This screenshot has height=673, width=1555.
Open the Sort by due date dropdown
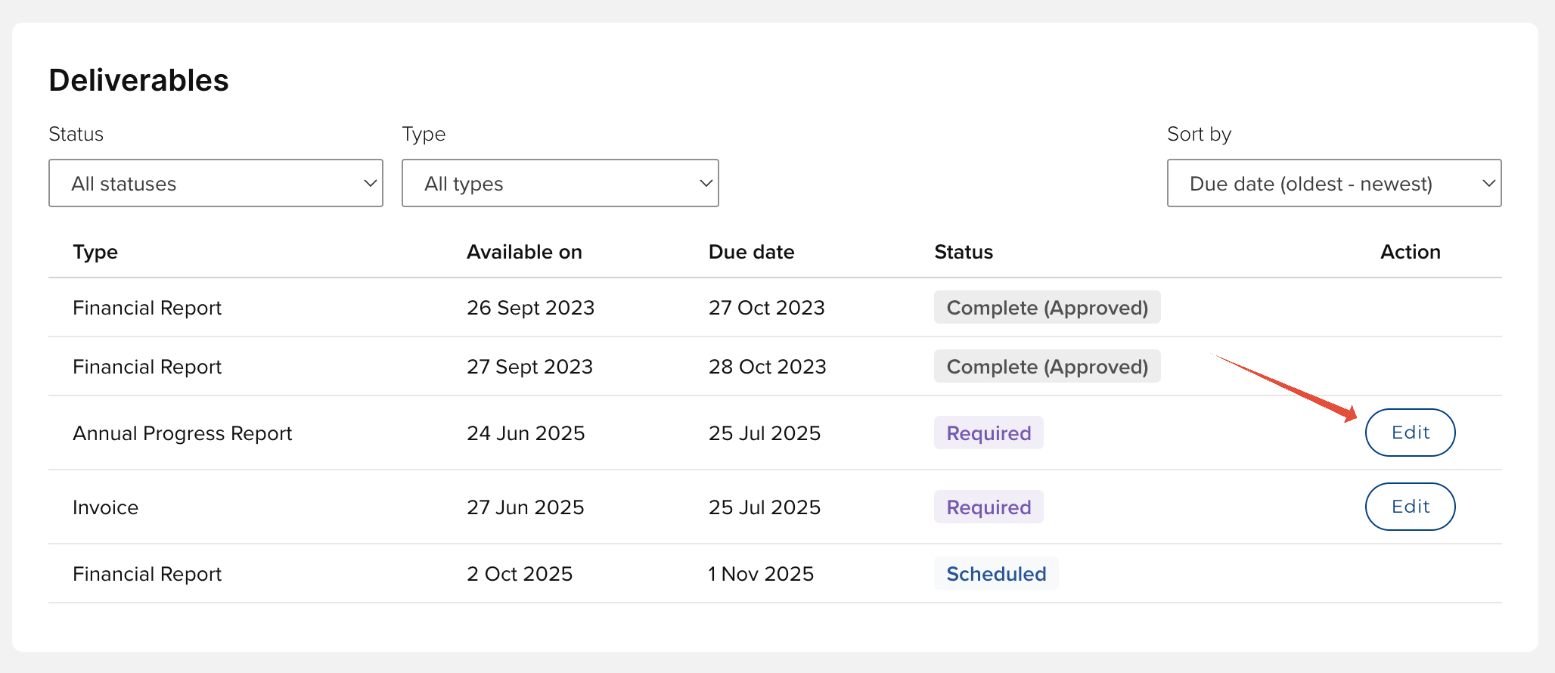[x=1333, y=184]
